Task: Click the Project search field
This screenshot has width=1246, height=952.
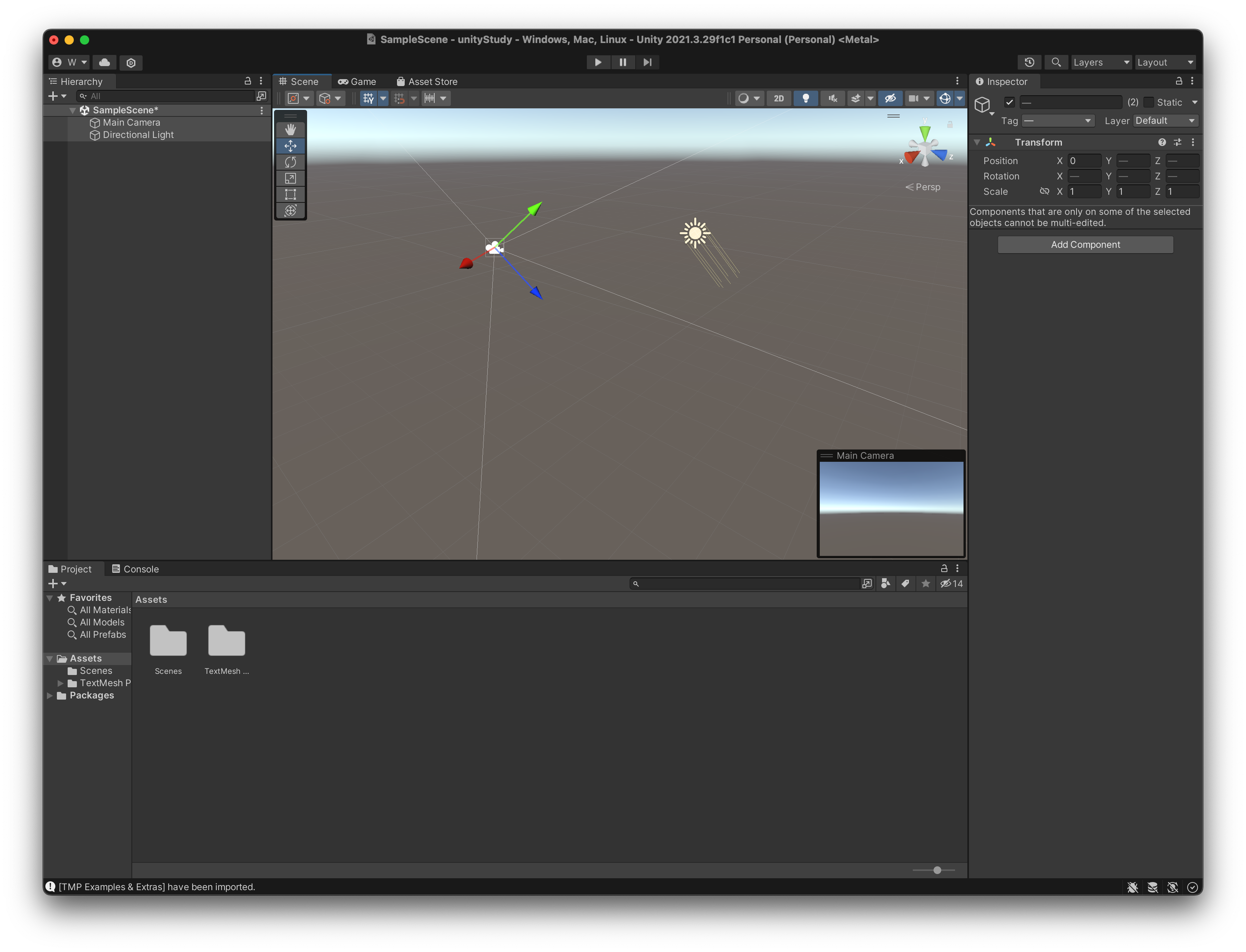Action: click(745, 584)
